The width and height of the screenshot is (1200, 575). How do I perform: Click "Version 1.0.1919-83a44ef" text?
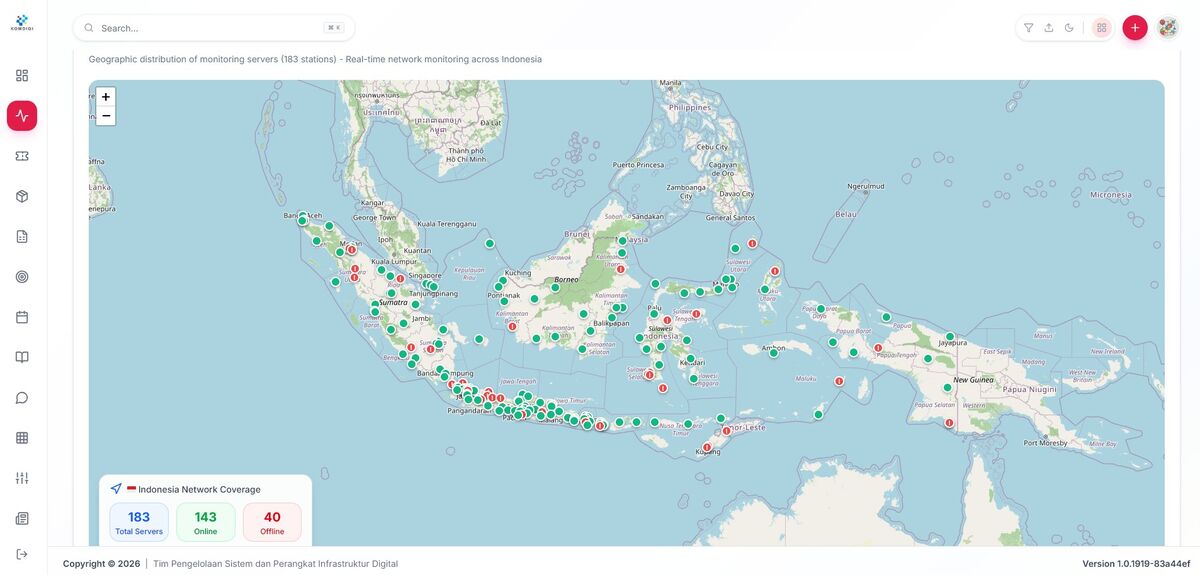pos(1136,564)
